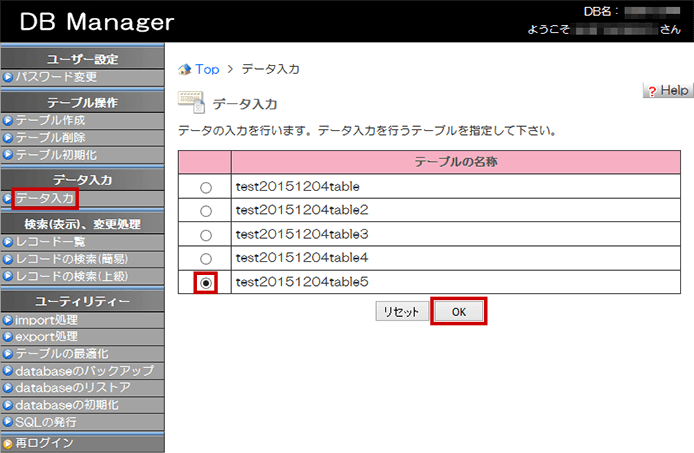Click the arrow icon beside テーブル作成
This screenshot has width=694, height=453.
pos(7,120)
